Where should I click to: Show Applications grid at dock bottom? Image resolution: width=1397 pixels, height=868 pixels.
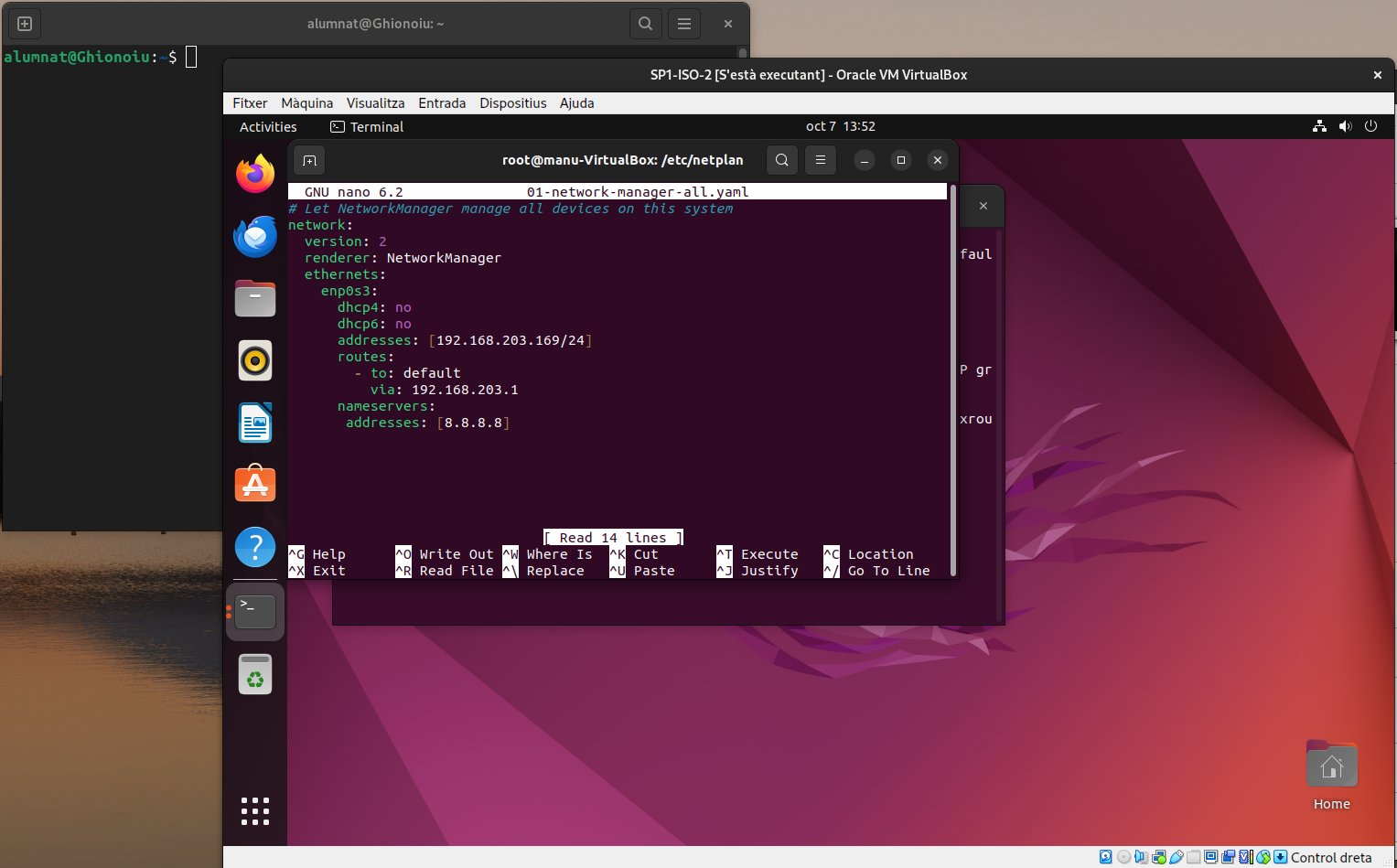point(255,810)
